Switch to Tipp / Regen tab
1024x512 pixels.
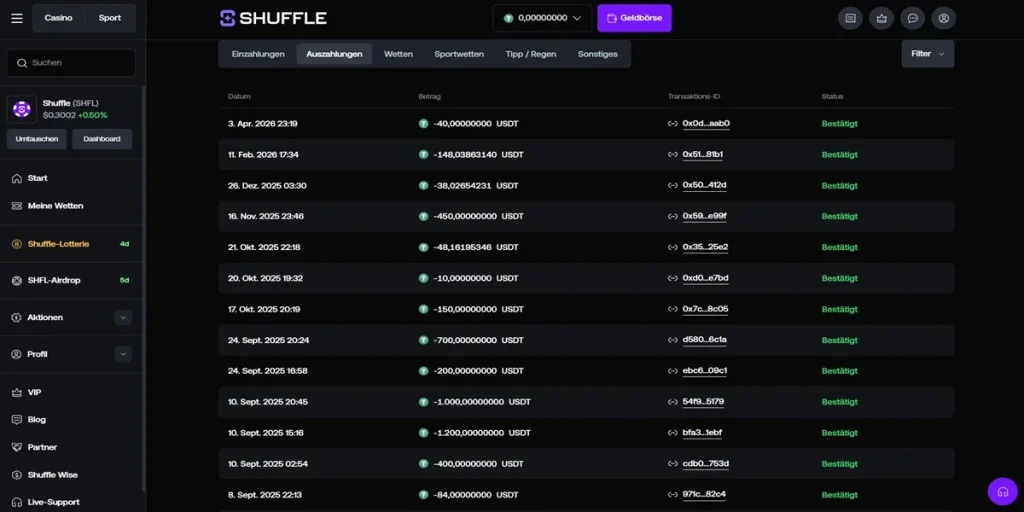tap(531, 54)
